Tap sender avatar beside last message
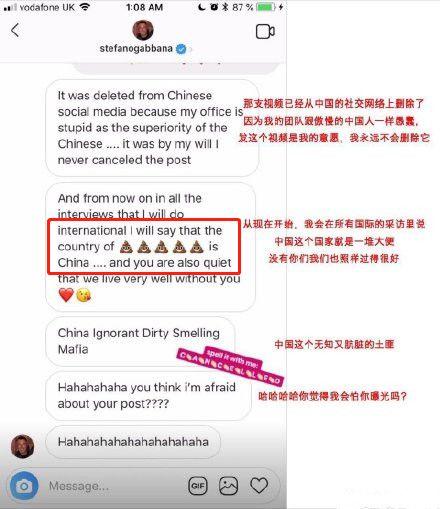The width and height of the screenshot is (440, 509). (x=22, y=446)
